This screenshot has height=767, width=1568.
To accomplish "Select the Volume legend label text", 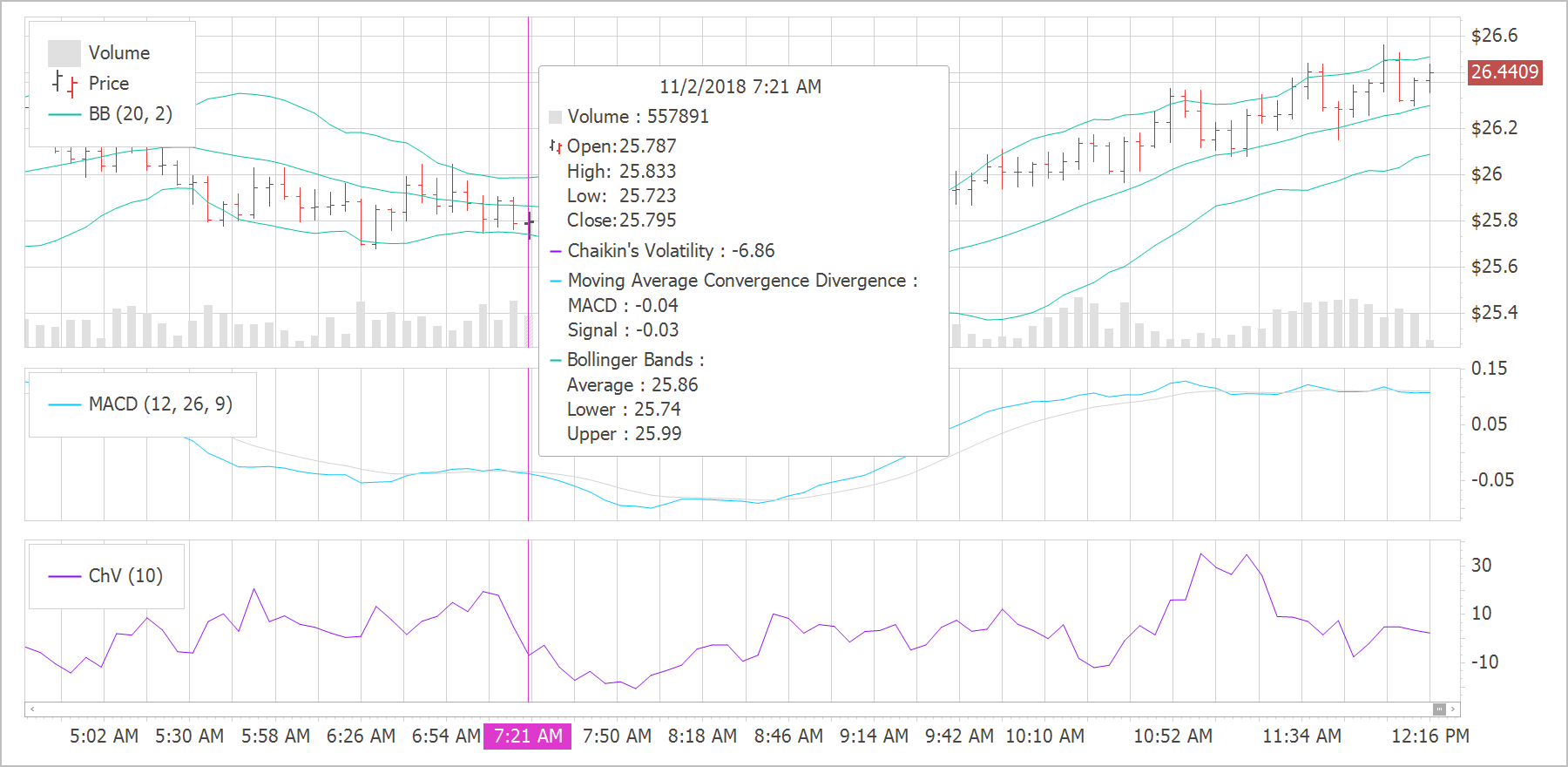I will [119, 53].
